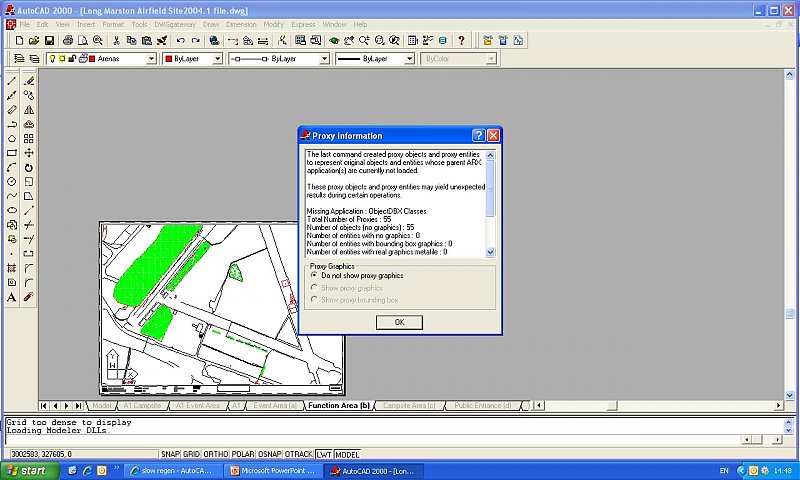This screenshot has height=480, width=800.
Task: Select the Circle draw tool
Action: tap(12, 182)
